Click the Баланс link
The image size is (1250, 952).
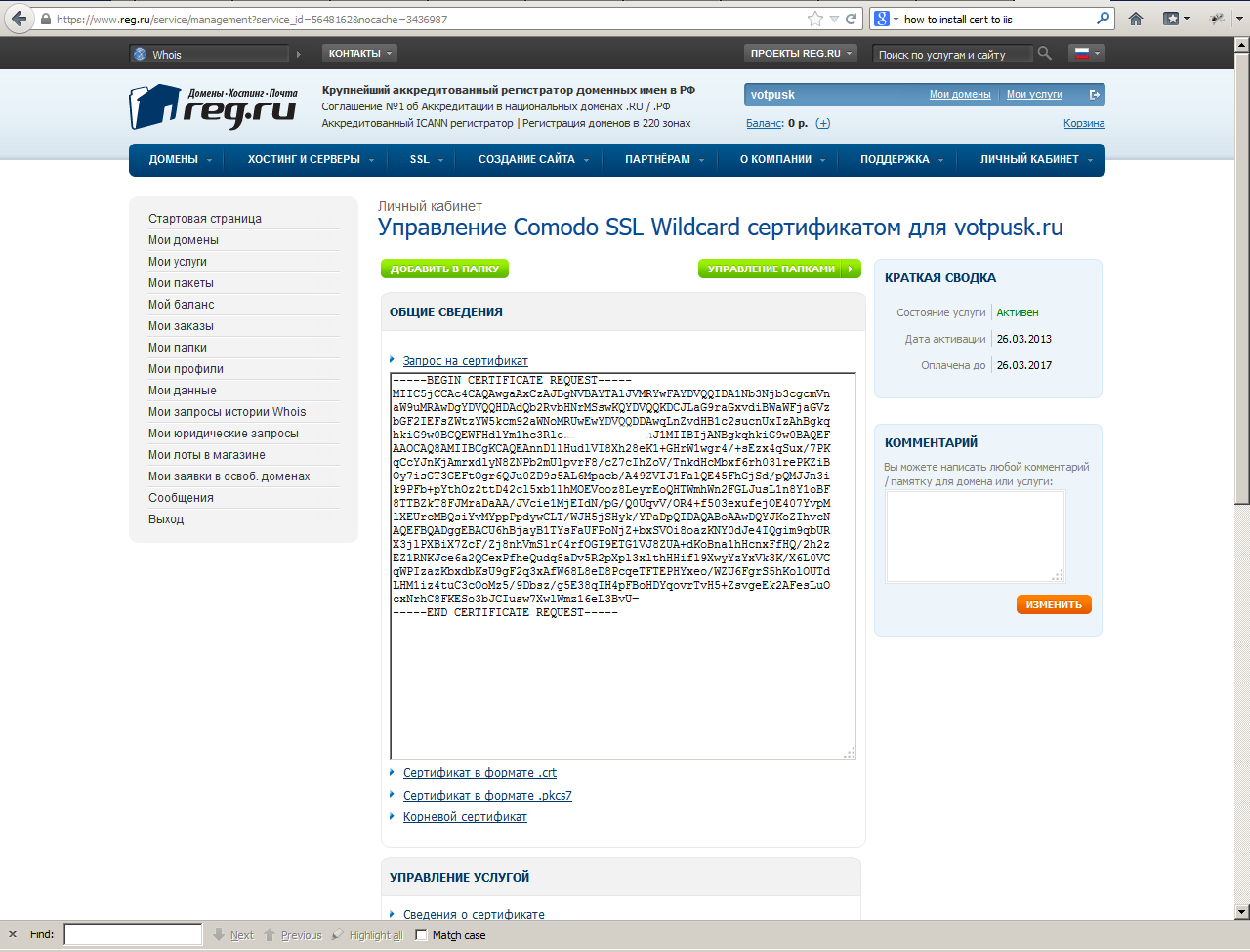coord(764,123)
